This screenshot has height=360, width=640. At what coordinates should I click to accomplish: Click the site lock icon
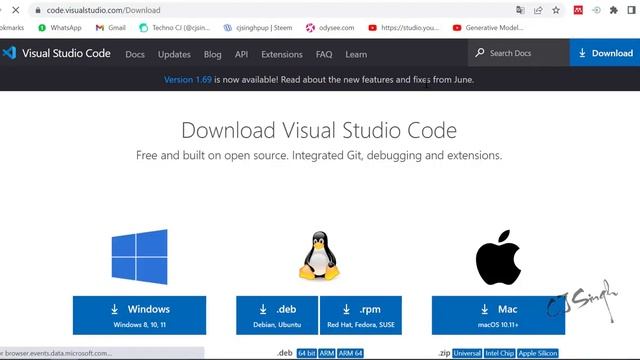coord(38,10)
